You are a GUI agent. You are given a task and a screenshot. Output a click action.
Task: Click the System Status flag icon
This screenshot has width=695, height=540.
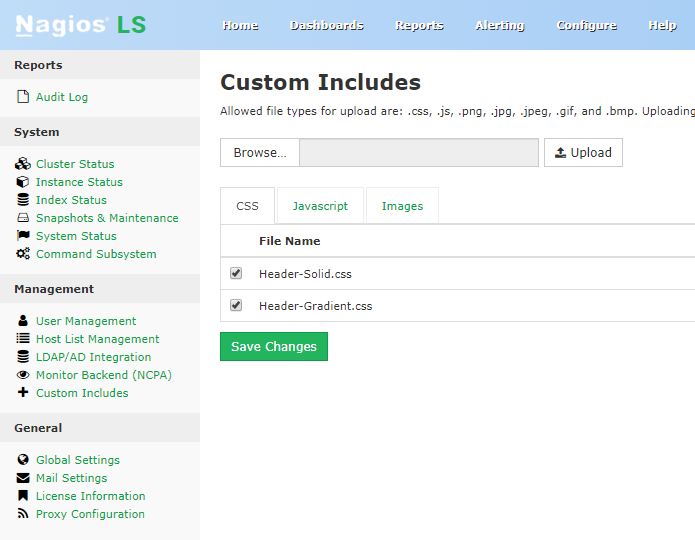pyautogui.click(x=23, y=236)
